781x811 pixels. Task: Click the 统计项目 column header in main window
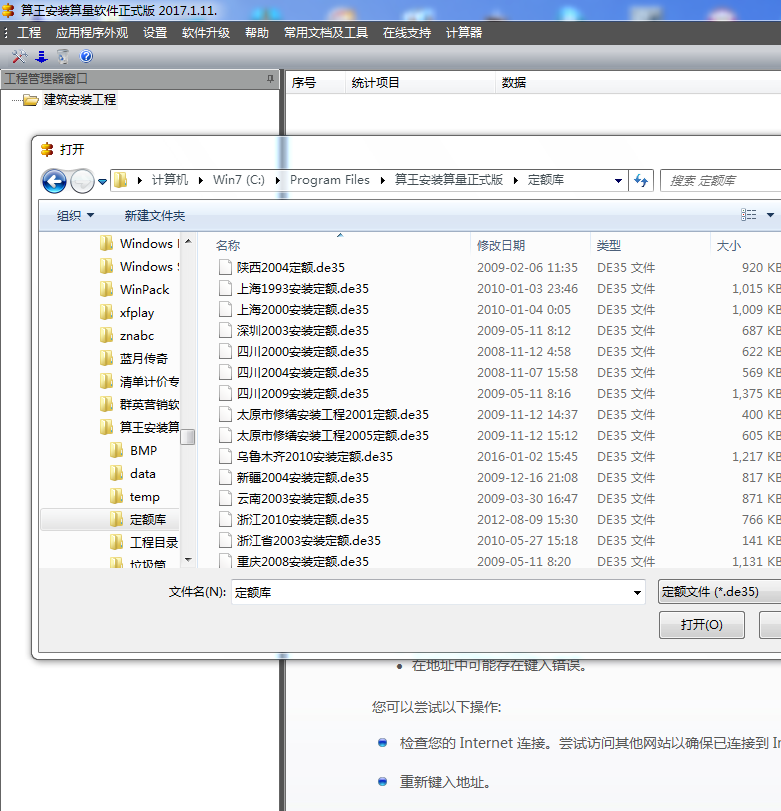376,83
